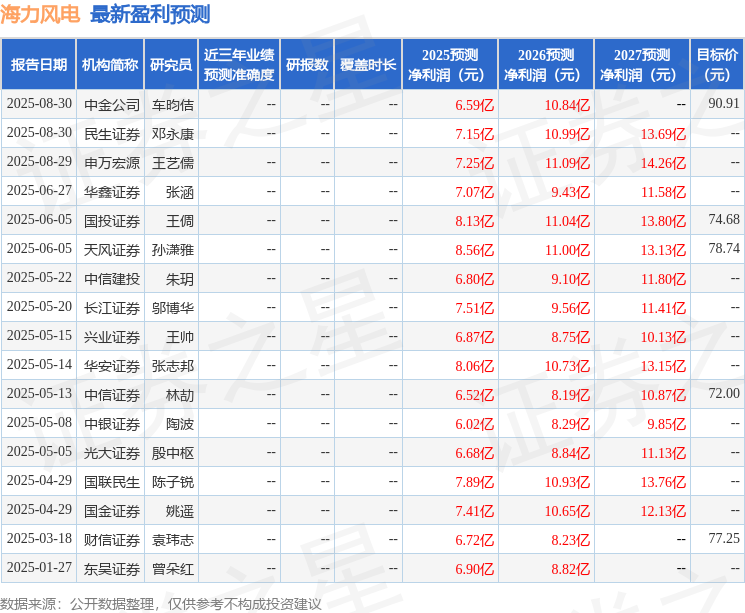Click 2025 forecast 6.90亿
The height and width of the screenshot is (613, 745).
[x=475, y=569]
